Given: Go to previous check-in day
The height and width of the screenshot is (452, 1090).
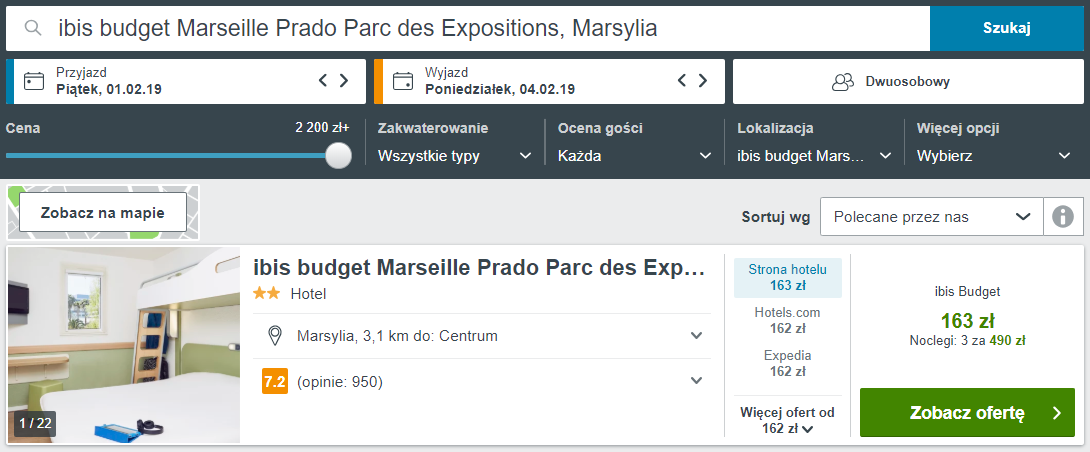Looking at the screenshot, I should pos(323,81).
